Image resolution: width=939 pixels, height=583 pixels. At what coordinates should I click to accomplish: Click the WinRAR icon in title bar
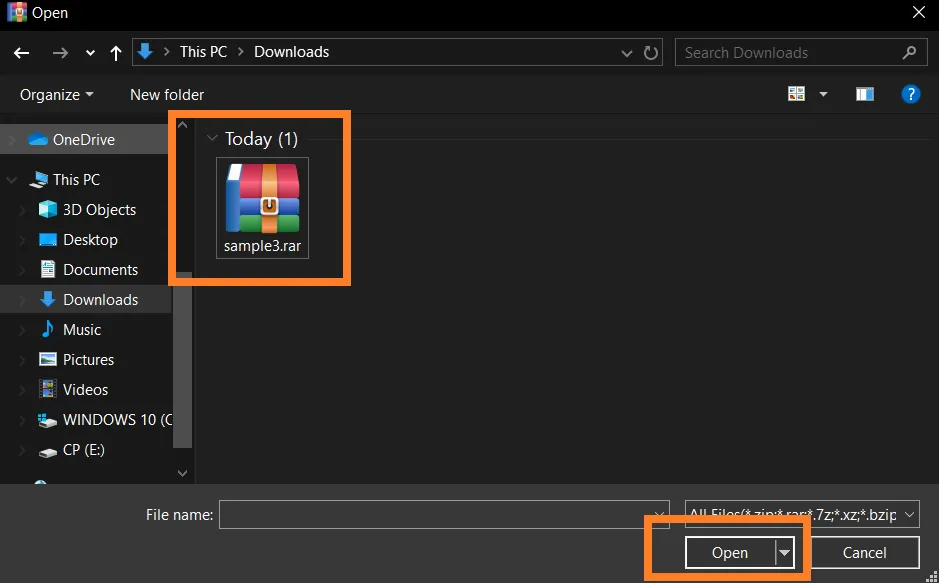[x=17, y=13]
